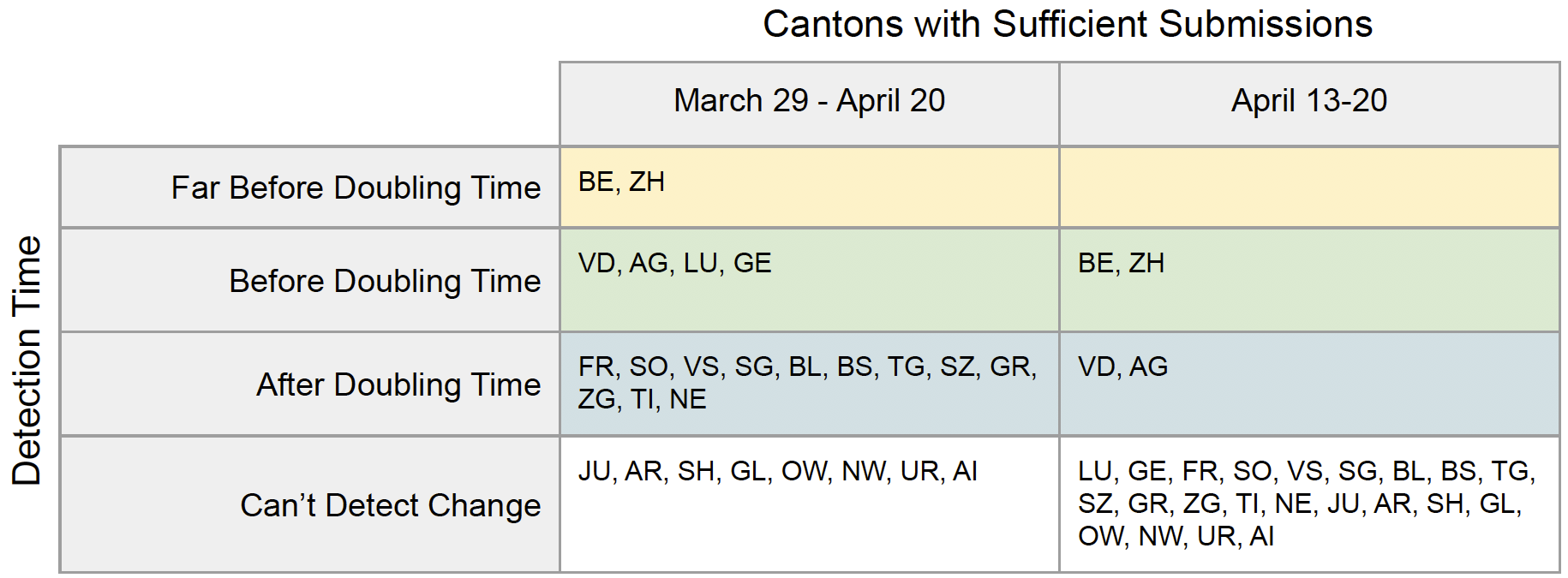Viewport: 1568px width, 578px height.
Task: Click the 'Can't Detect Change' row header
Action: [x=390, y=505]
